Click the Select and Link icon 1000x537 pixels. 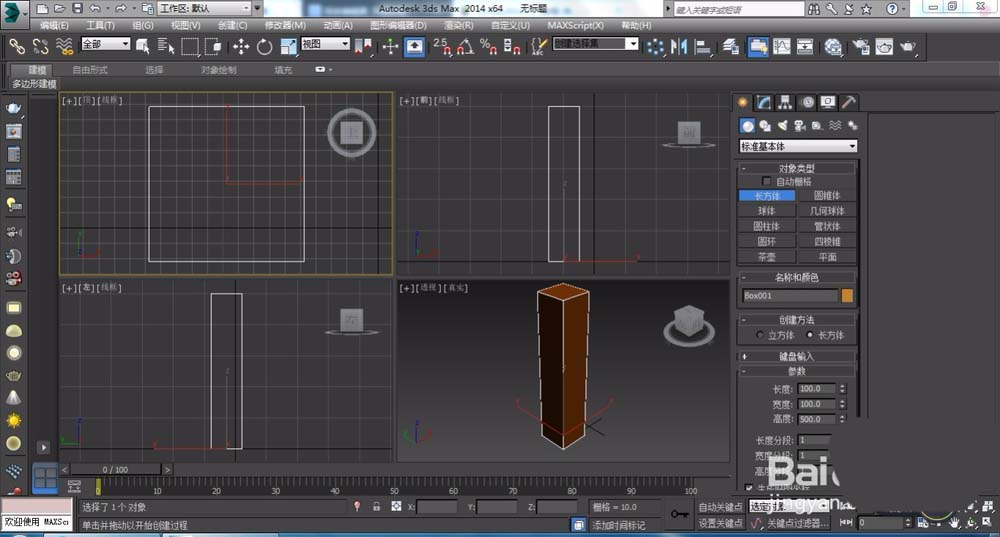[x=17, y=46]
